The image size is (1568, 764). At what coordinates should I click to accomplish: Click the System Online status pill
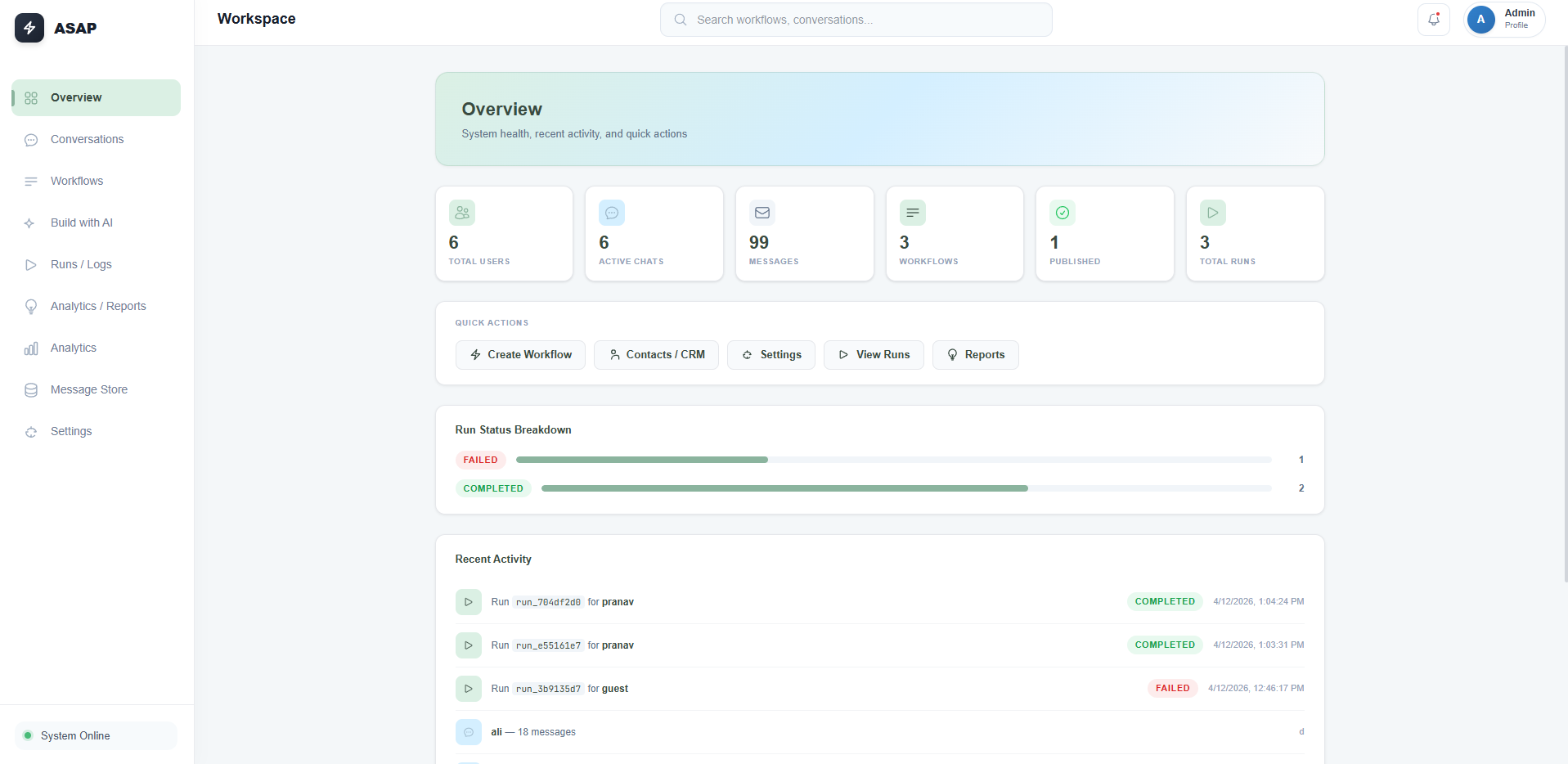tap(96, 735)
